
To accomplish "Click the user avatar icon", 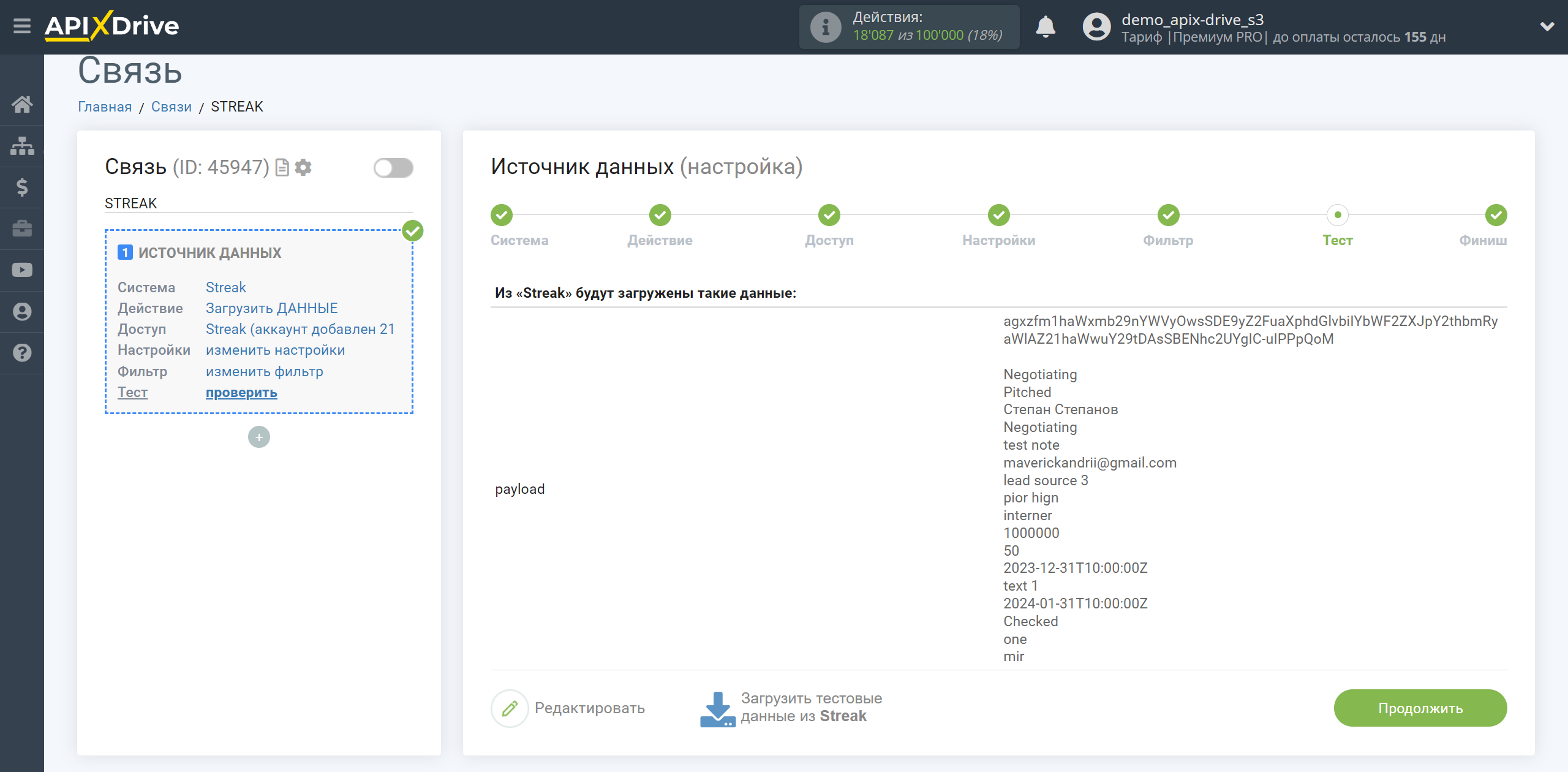I will pos(1096,27).
